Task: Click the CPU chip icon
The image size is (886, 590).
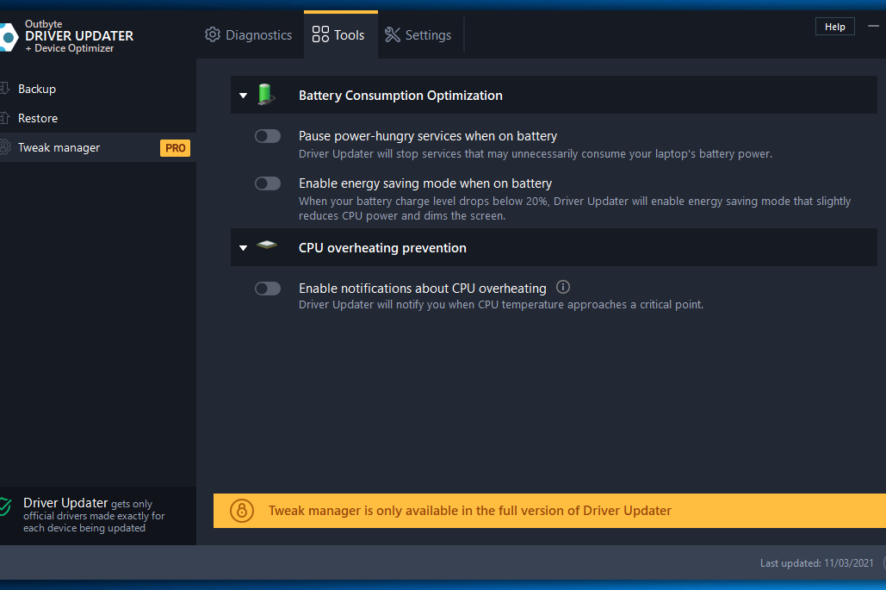Action: pyautogui.click(x=266, y=247)
